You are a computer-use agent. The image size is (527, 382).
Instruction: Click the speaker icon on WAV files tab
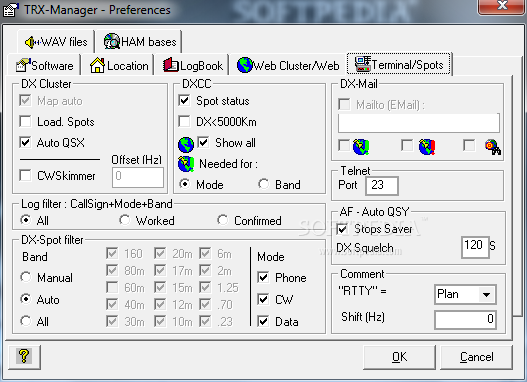(33, 42)
